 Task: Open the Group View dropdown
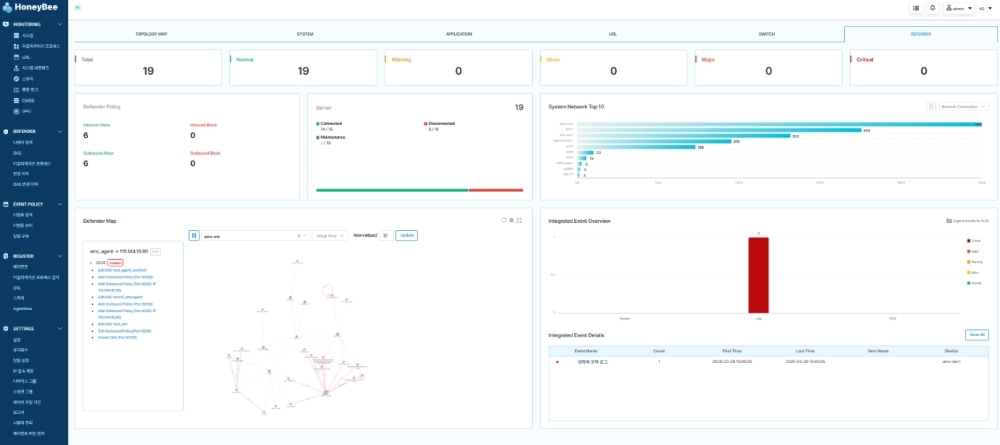tap(330, 235)
